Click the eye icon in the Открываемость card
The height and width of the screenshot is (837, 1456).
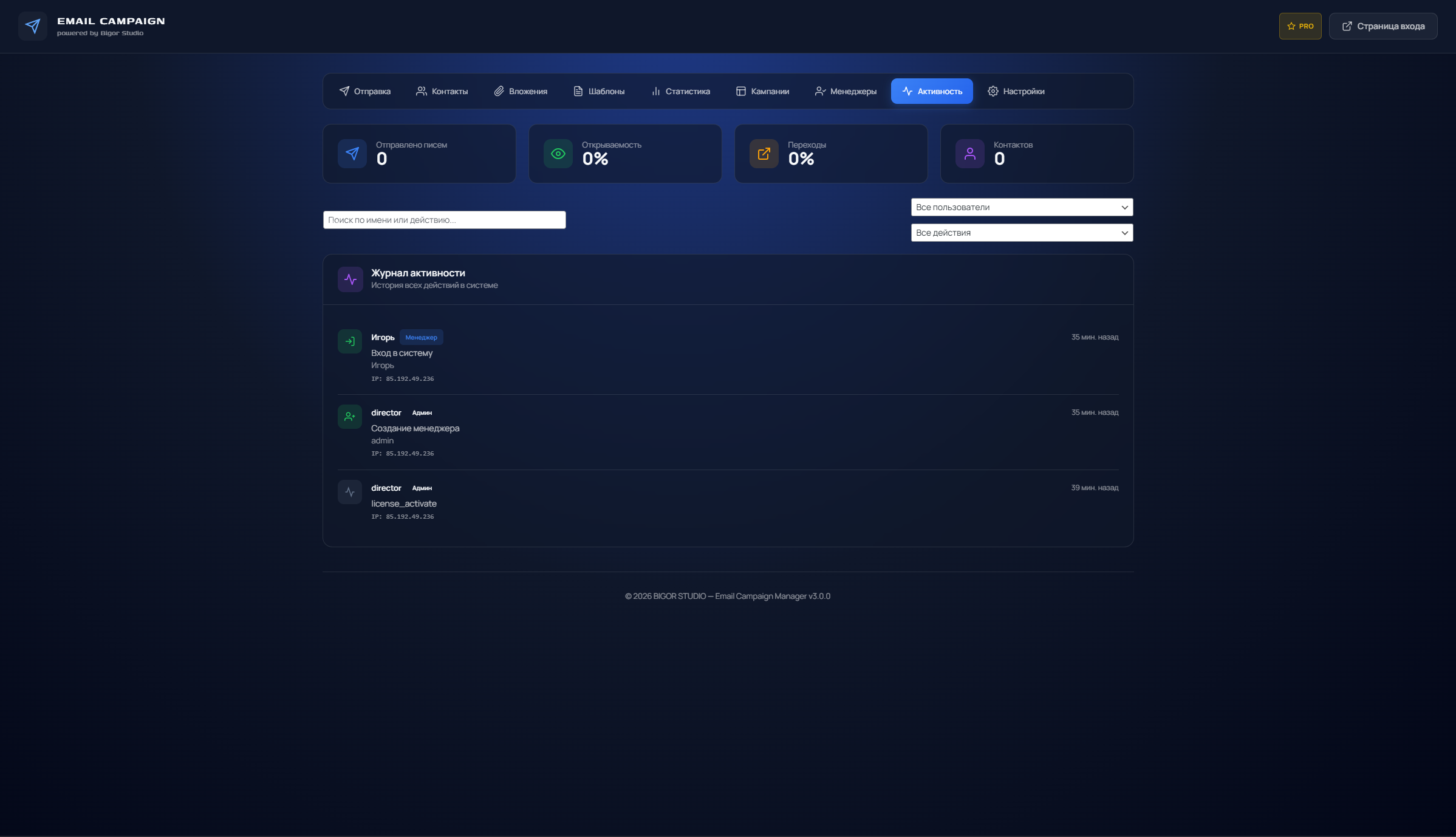pyautogui.click(x=557, y=153)
